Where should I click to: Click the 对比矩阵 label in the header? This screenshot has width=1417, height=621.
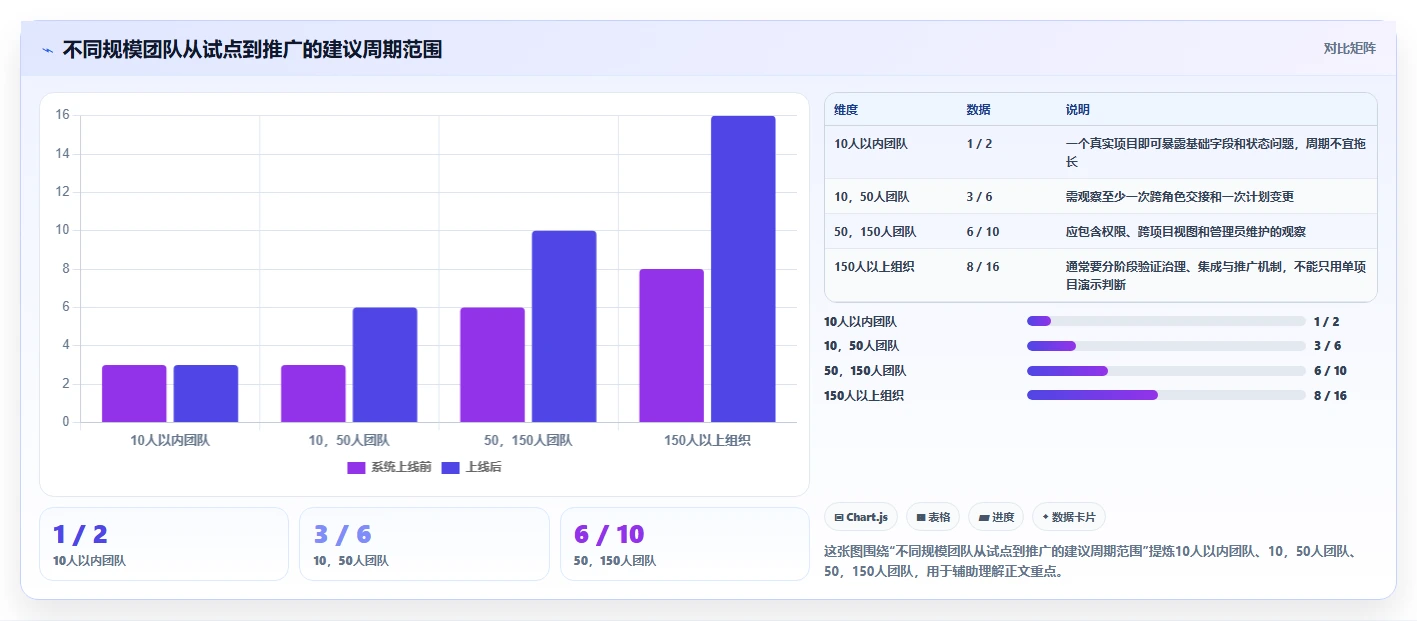[1349, 48]
